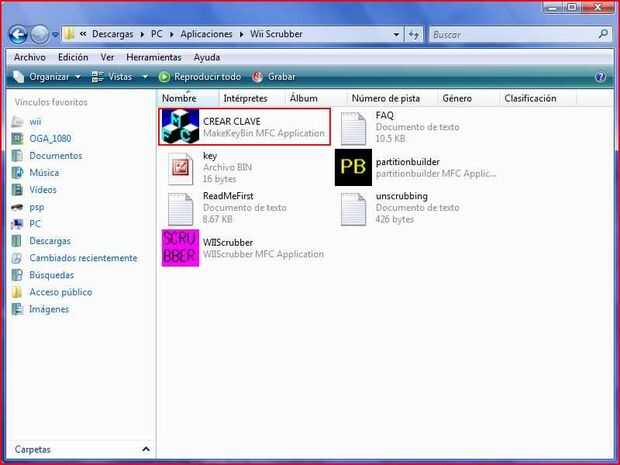Select the 'unscrubbing' file name text
This screenshot has width=620, height=465.
[402, 196]
